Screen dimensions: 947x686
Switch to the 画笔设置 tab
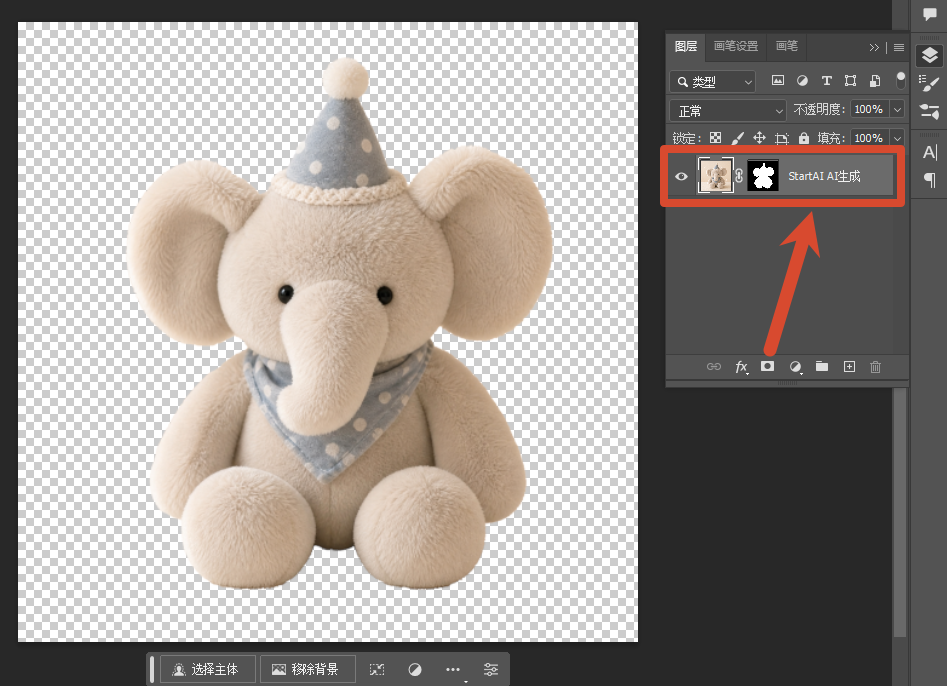pyautogui.click(x=736, y=46)
